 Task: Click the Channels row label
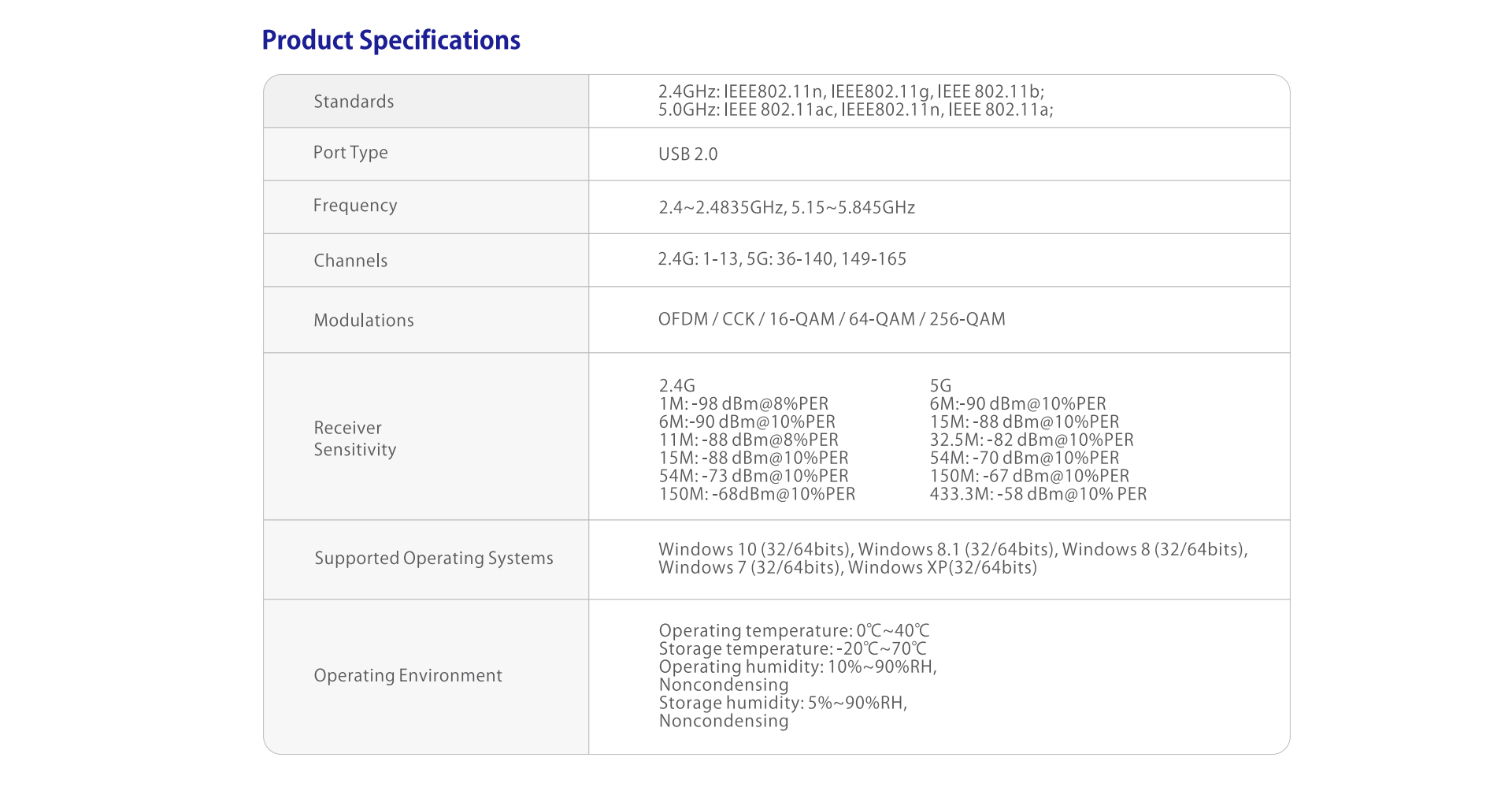350,261
